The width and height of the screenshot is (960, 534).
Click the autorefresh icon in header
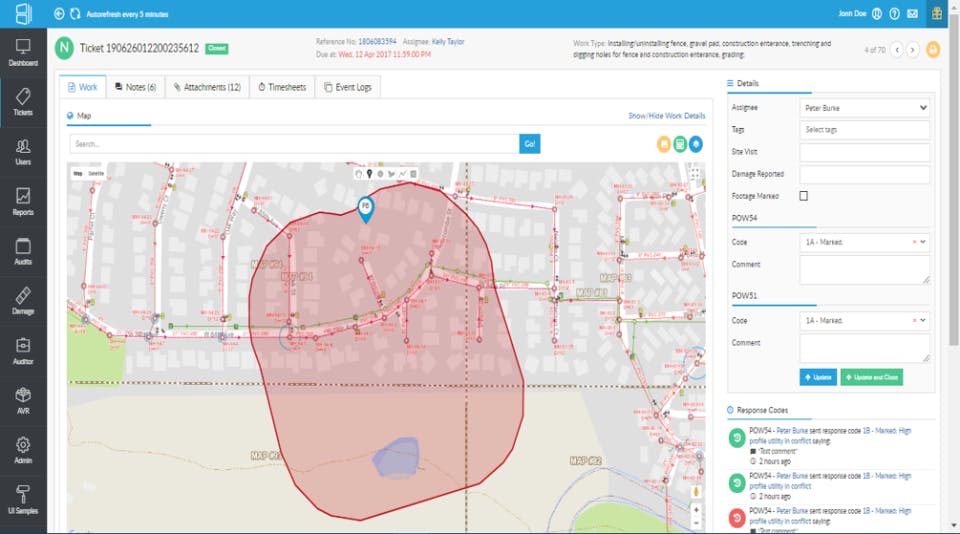pos(75,13)
